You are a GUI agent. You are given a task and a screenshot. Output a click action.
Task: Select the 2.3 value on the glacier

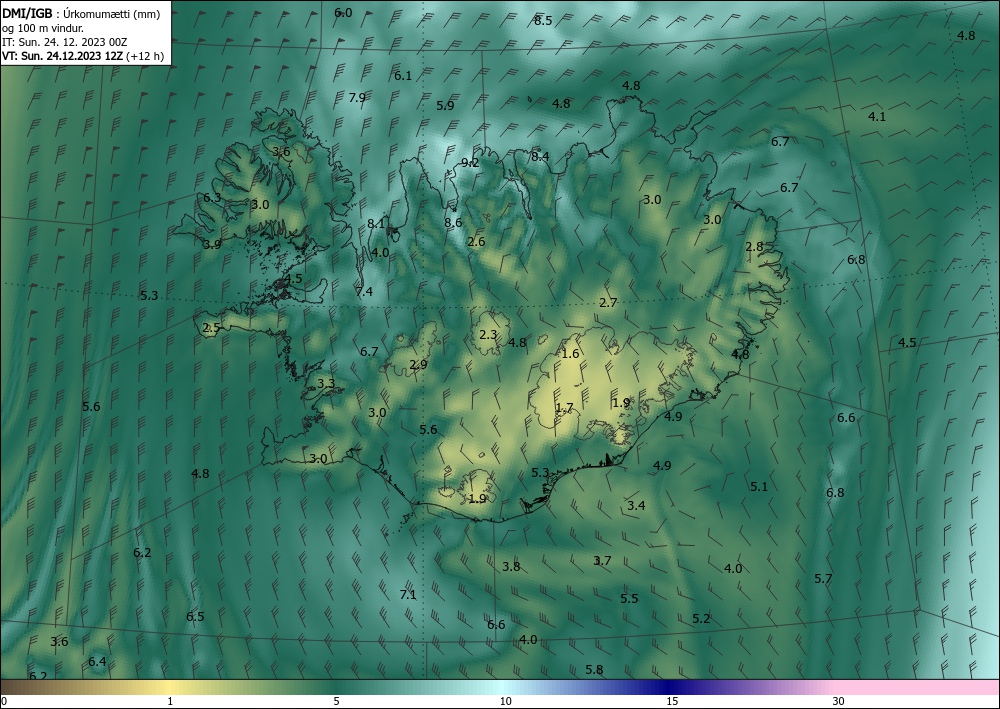pyautogui.click(x=488, y=335)
